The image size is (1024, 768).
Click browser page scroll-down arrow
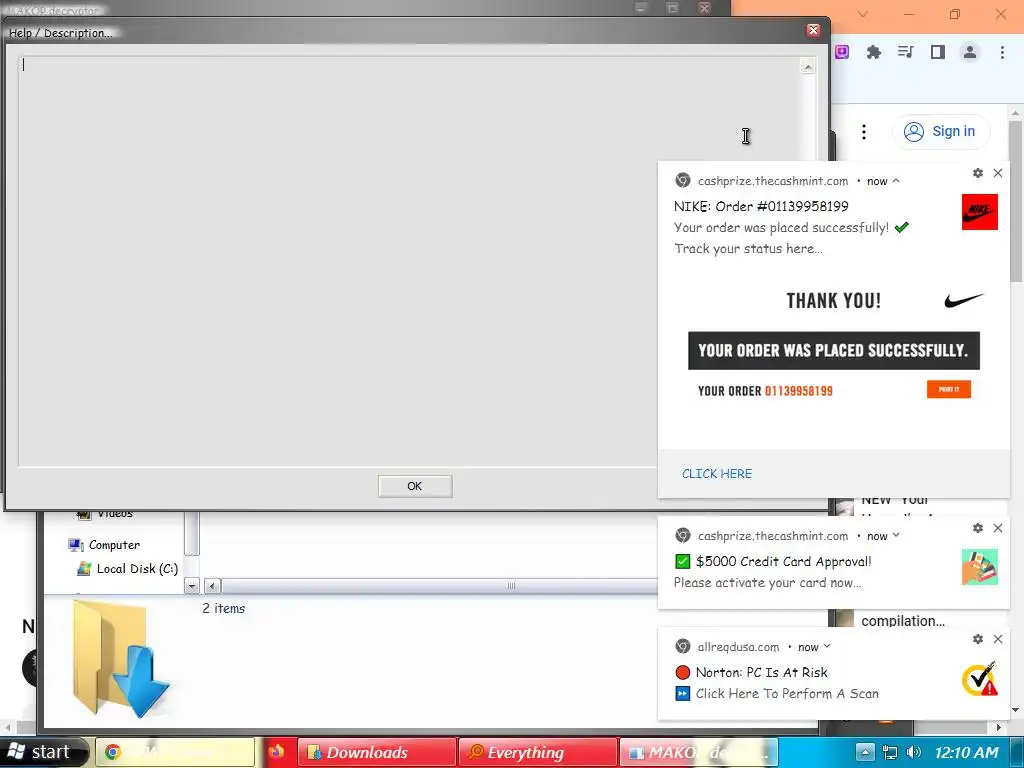point(1016,710)
